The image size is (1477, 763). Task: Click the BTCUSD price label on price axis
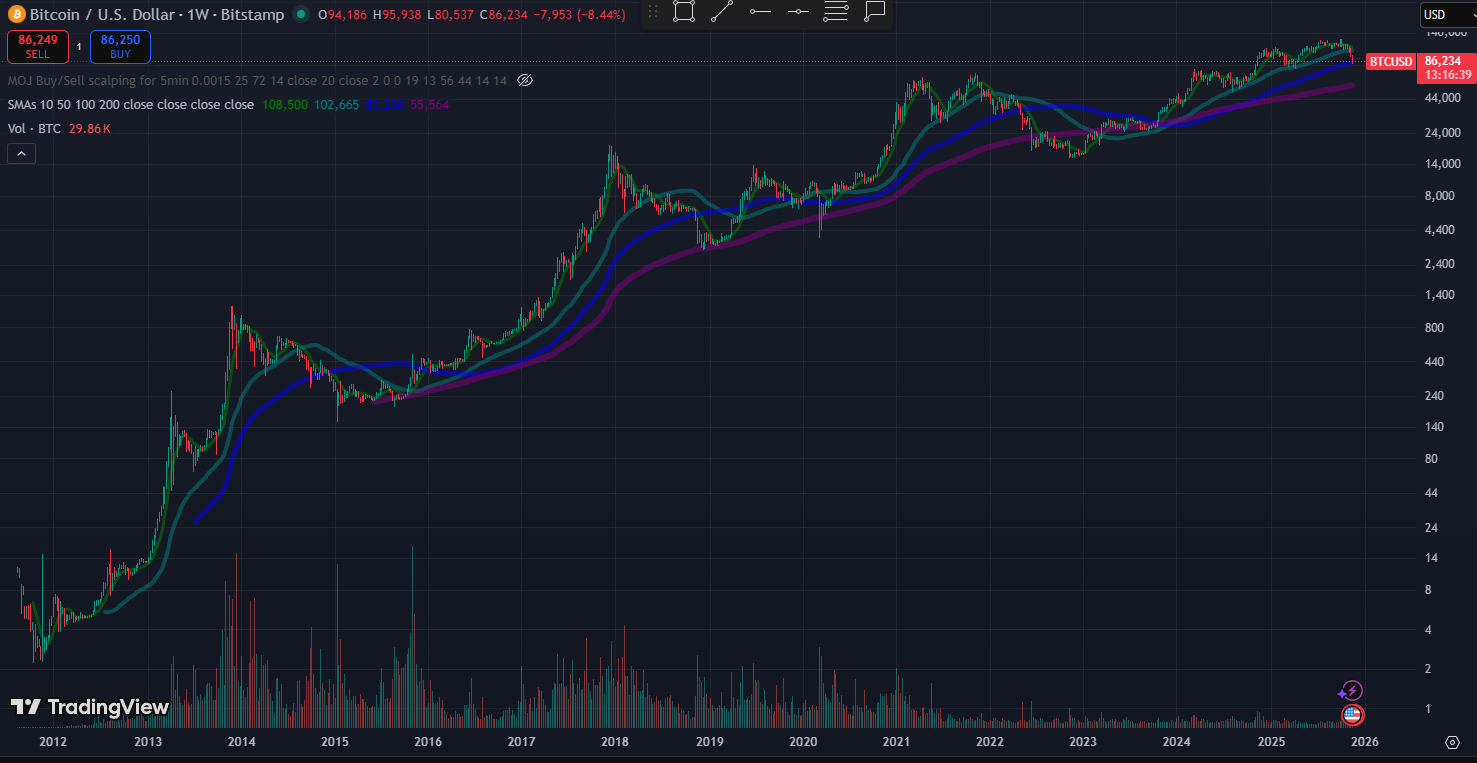tap(1390, 62)
